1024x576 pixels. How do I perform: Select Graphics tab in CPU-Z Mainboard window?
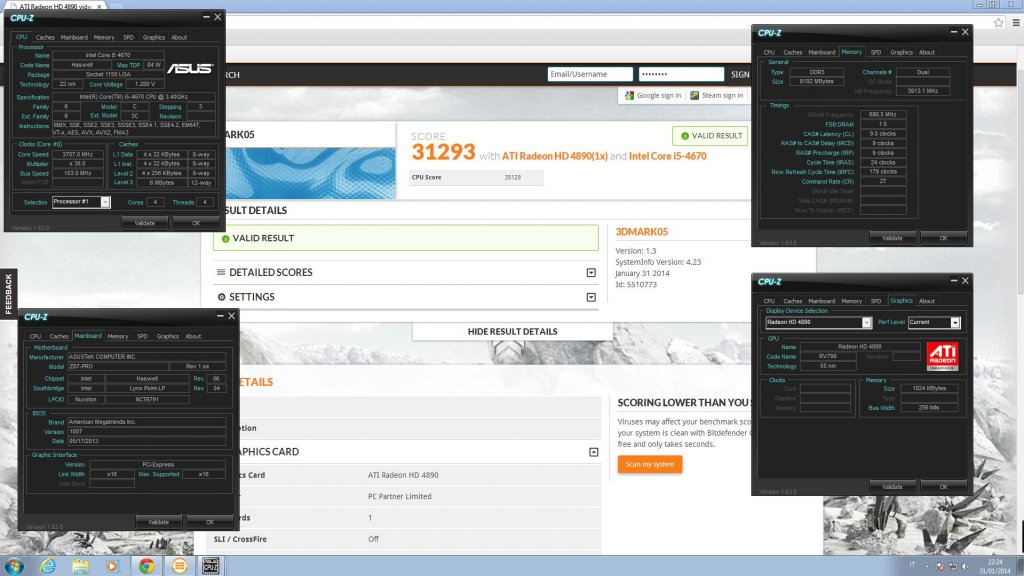[168, 336]
